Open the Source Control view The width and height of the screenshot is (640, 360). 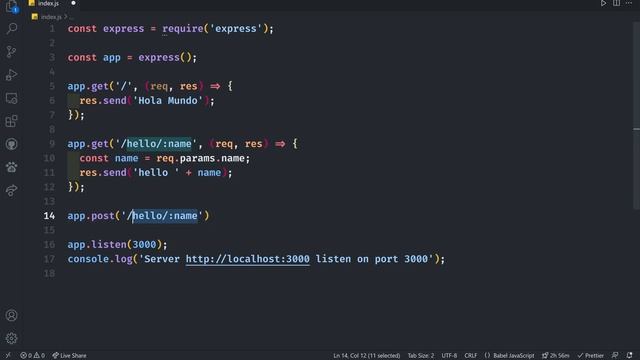click(12, 51)
